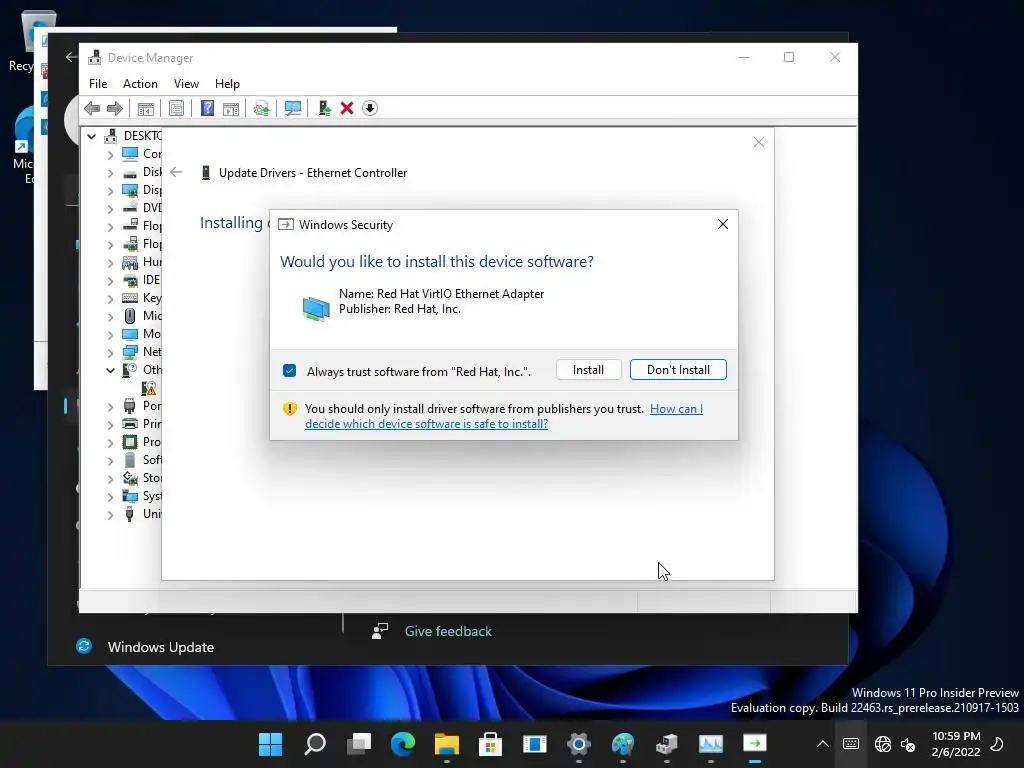Select the System devices tree icon
The width and height of the screenshot is (1024, 768).
tap(130, 496)
